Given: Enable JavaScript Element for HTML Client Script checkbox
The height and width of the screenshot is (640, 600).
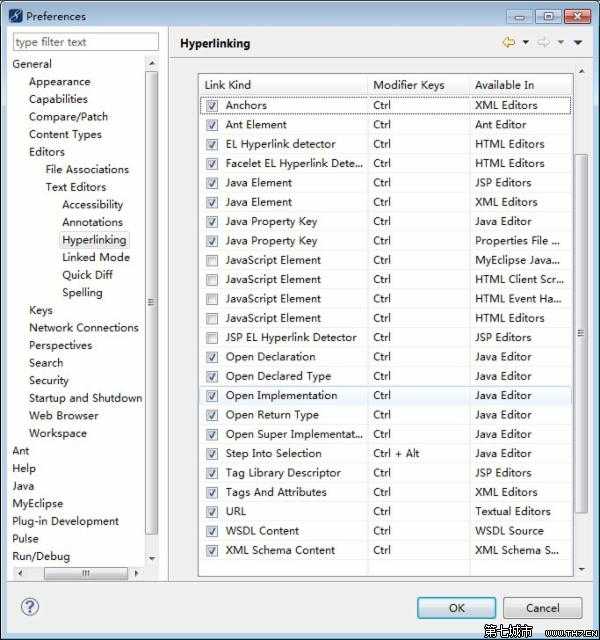Looking at the screenshot, I should click(x=212, y=280).
